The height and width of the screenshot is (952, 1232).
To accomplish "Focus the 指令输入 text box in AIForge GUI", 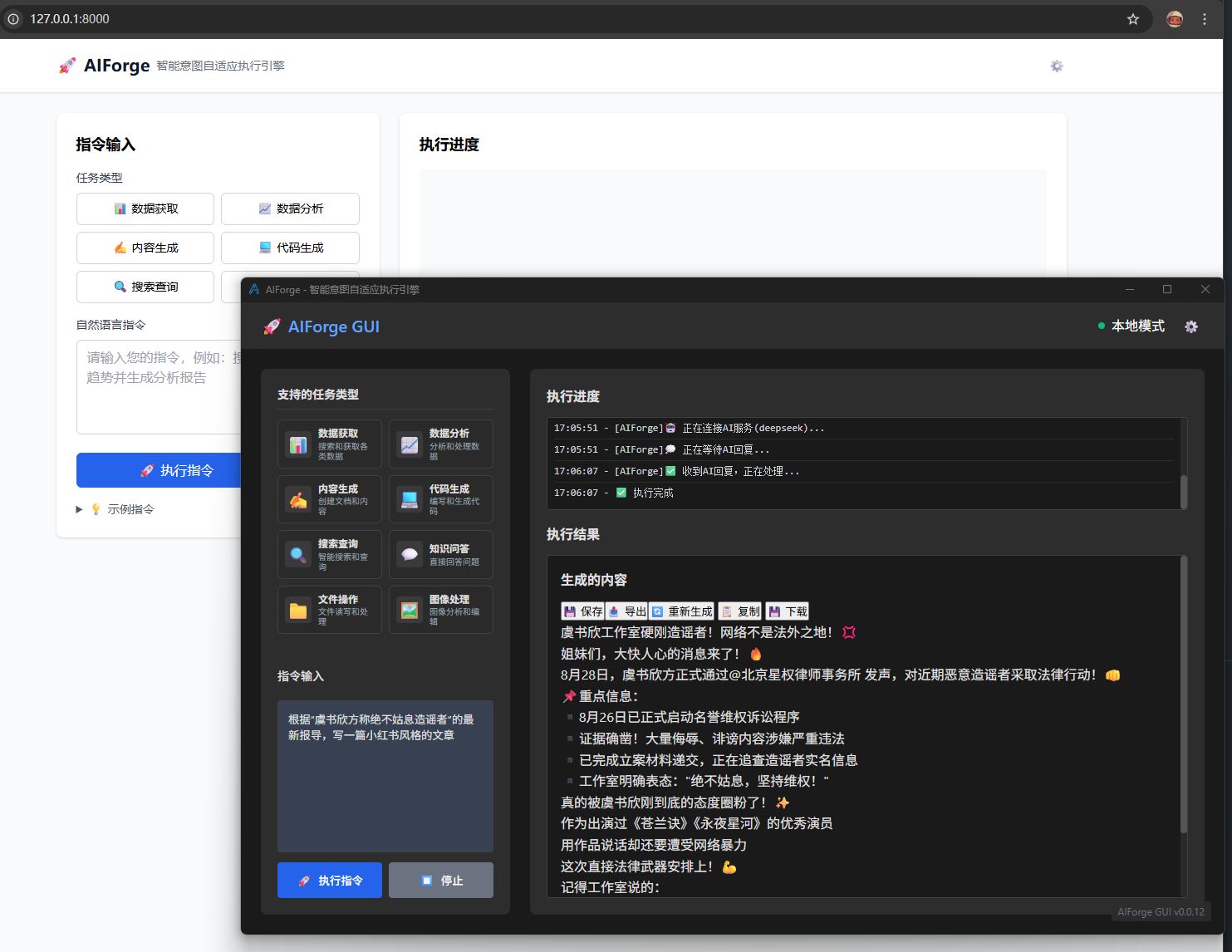I will click(385, 776).
